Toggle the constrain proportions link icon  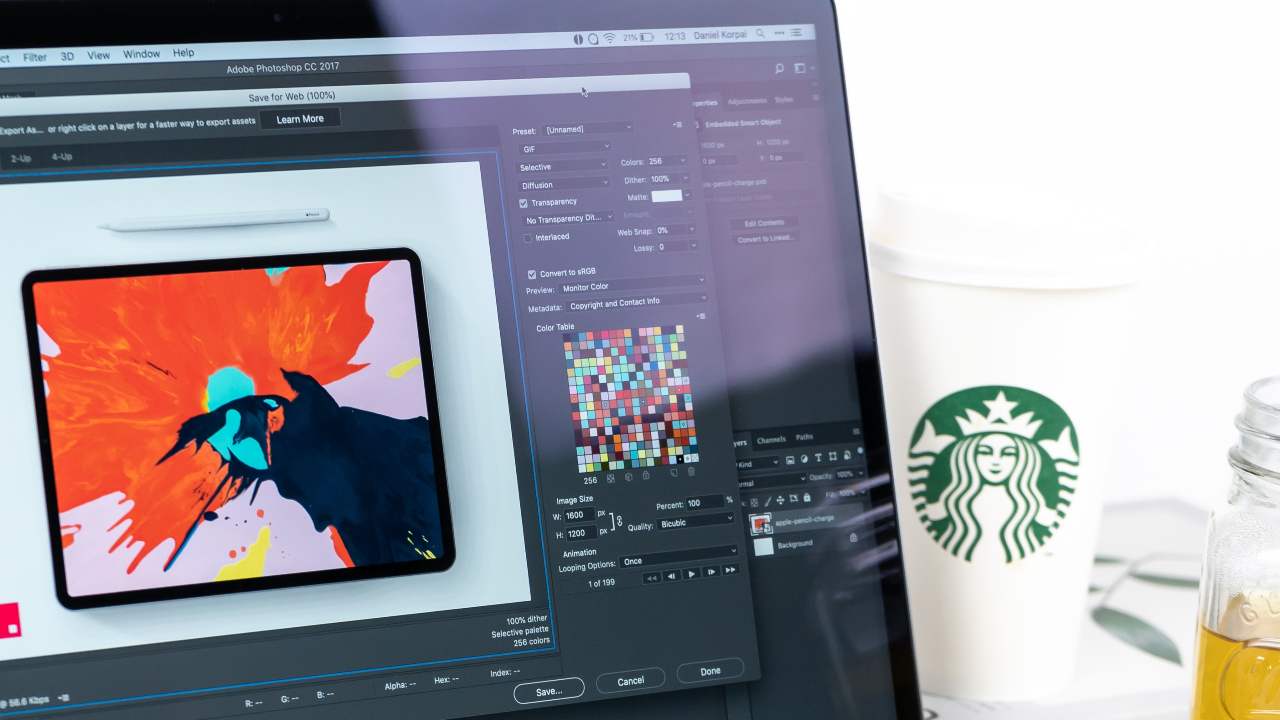[620, 520]
